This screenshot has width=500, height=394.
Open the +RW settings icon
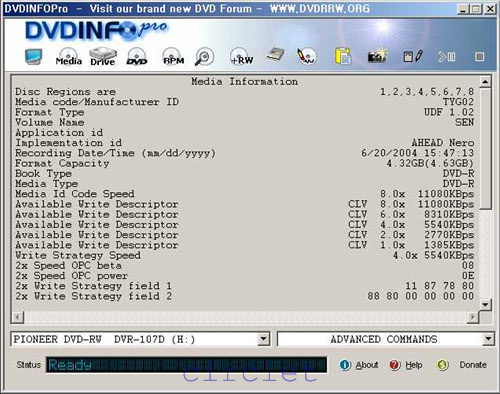[x=242, y=56]
